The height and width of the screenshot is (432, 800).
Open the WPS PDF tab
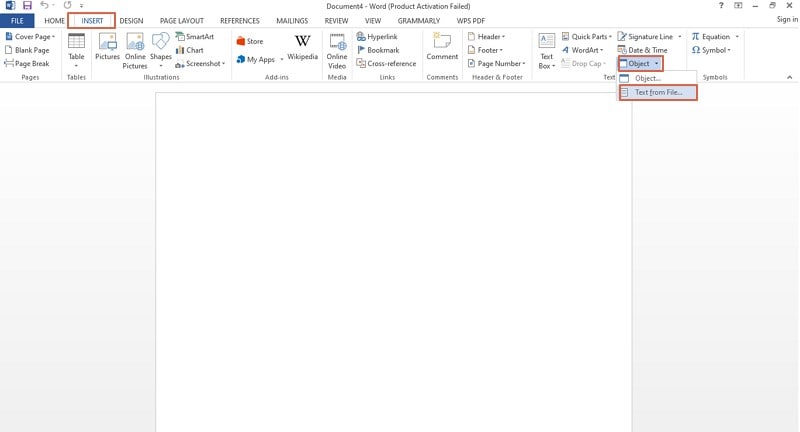click(x=470, y=21)
